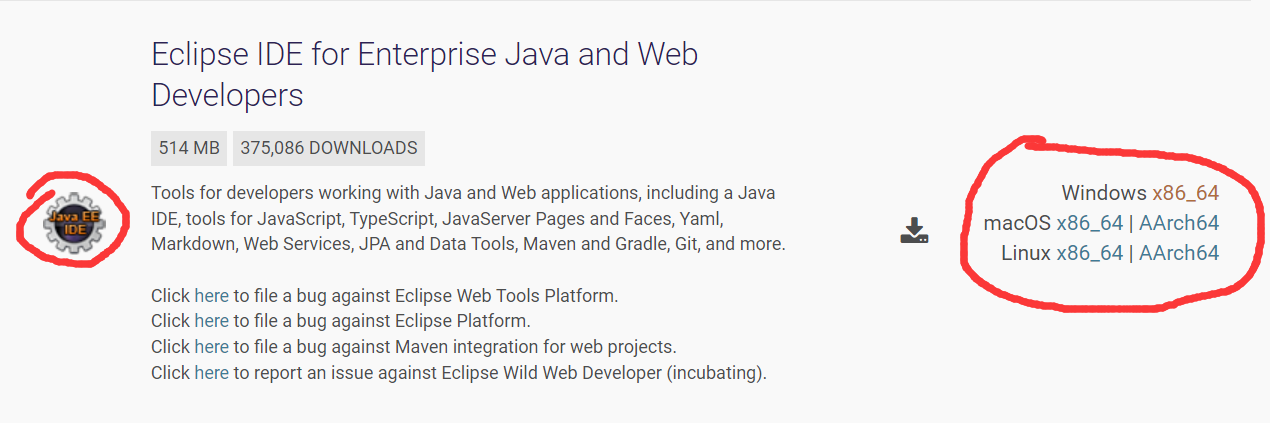Open the Eclipse IDE for Enterprise Java title link
Image resolution: width=1270 pixels, height=423 pixels.
424,74
